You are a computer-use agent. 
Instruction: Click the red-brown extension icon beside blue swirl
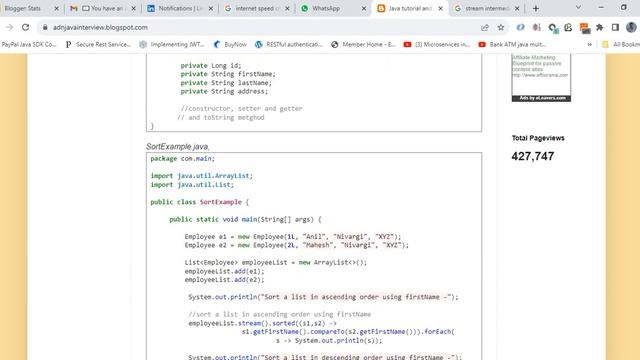536,27
